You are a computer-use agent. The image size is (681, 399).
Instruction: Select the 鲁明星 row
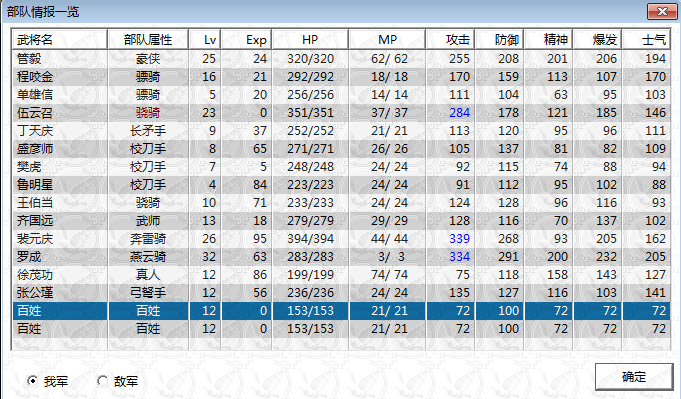pyautogui.click(x=341, y=185)
